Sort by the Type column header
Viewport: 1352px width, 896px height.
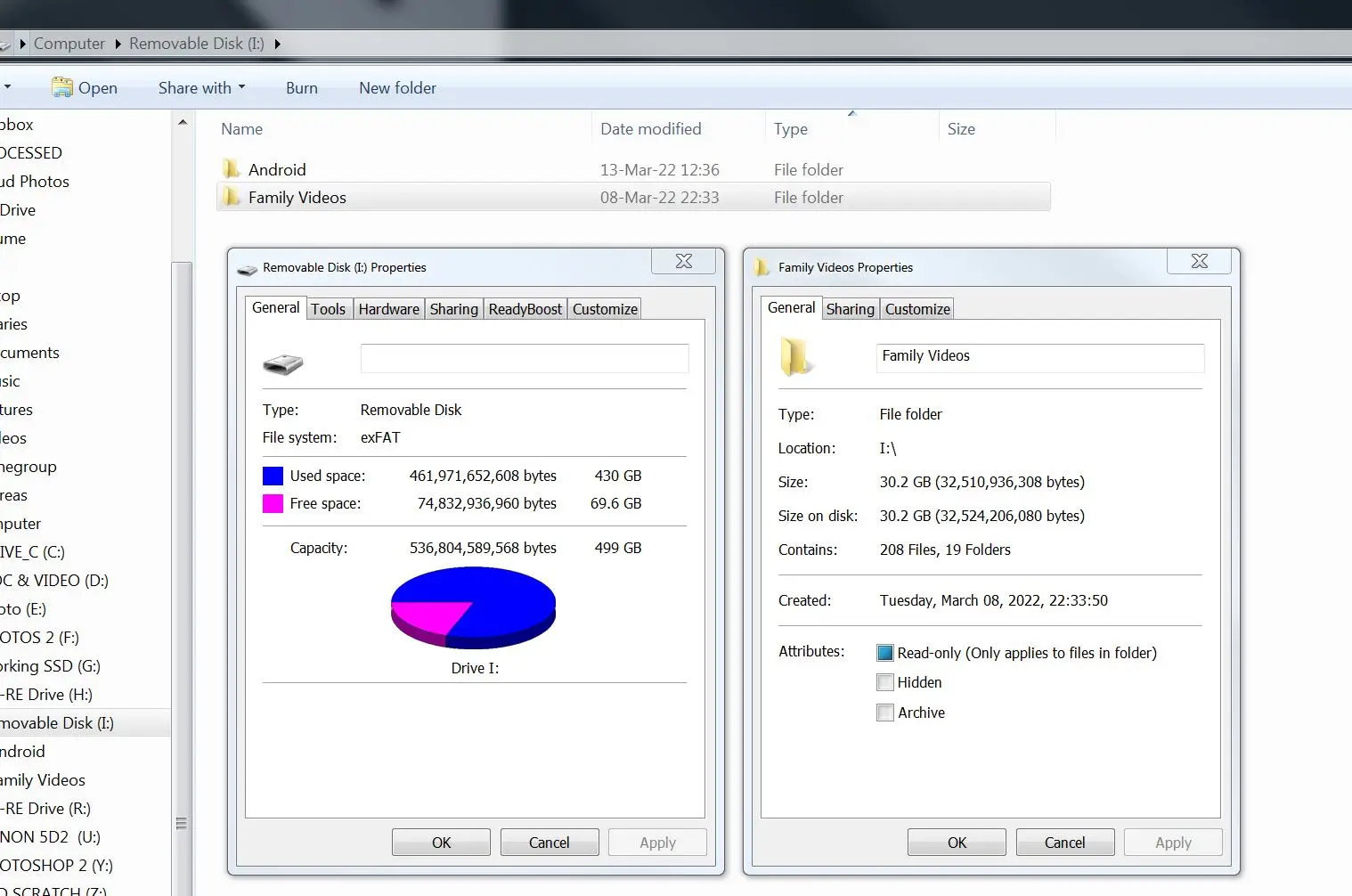pos(851,128)
